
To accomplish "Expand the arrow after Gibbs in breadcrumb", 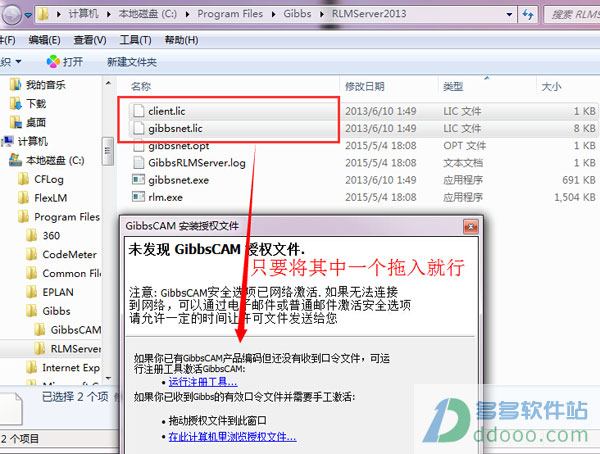I will [321, 14].
